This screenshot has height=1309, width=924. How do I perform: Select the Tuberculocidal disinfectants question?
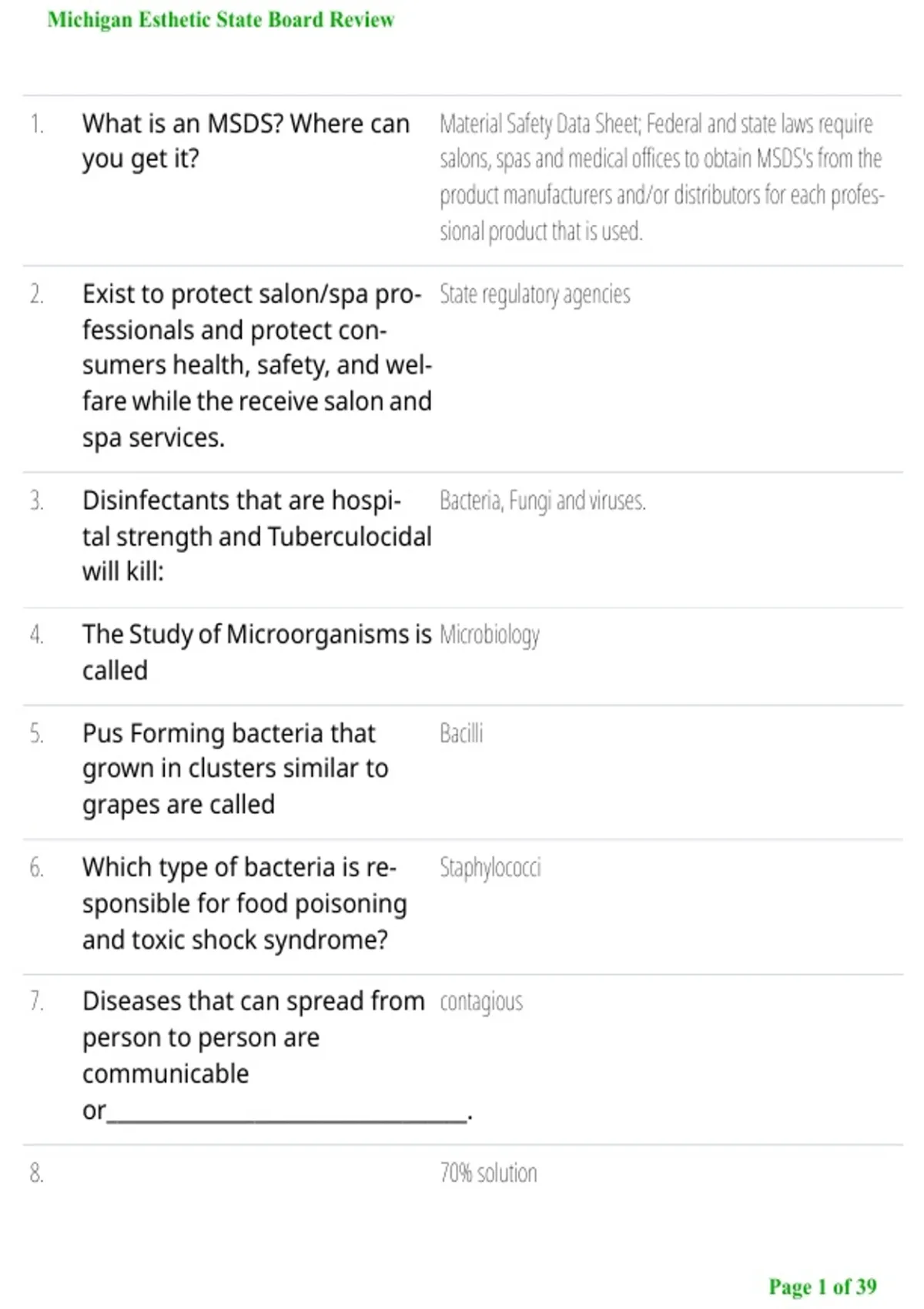(256, 536)
